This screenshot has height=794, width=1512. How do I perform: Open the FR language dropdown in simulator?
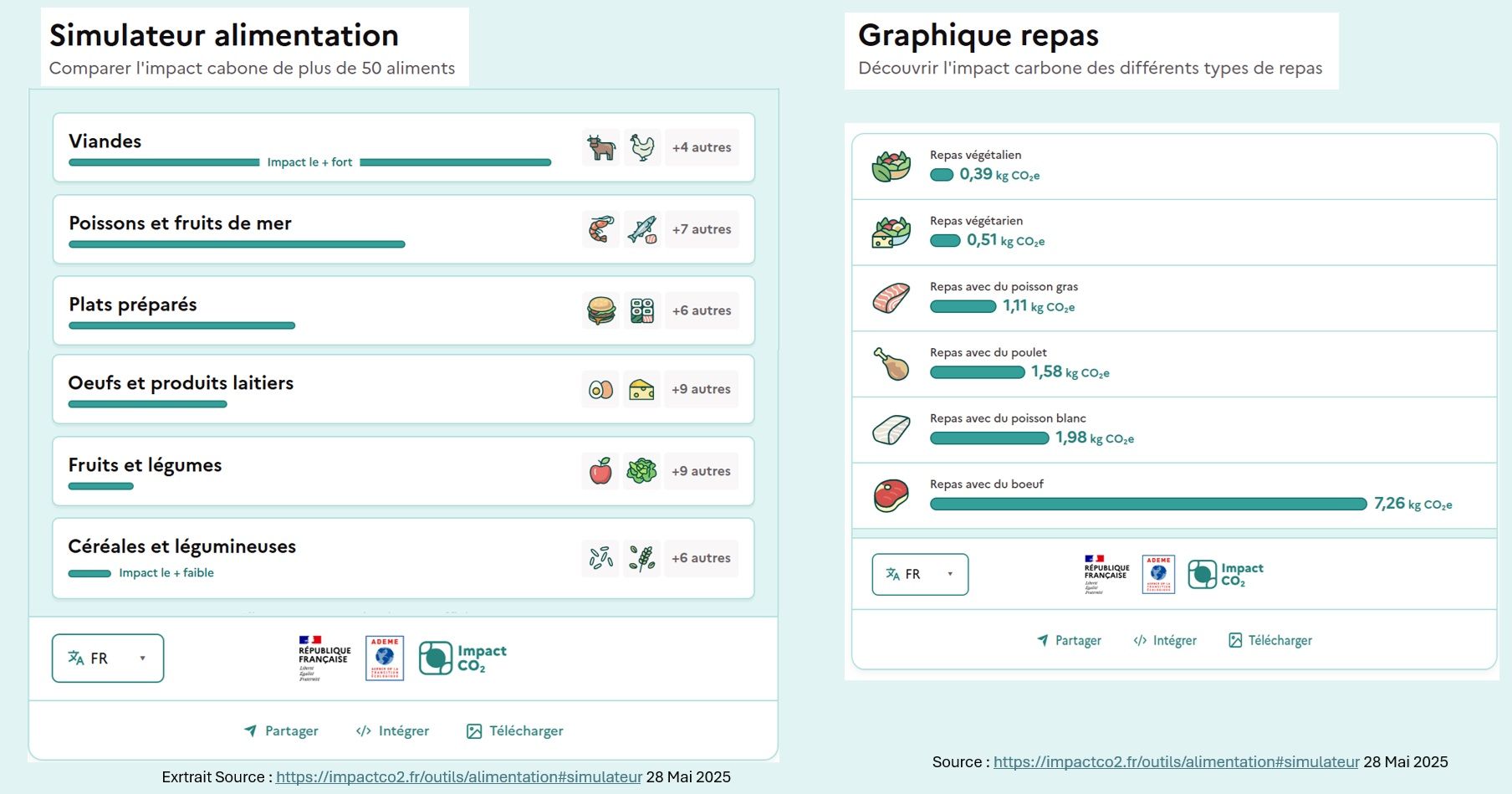pos(108,658)
